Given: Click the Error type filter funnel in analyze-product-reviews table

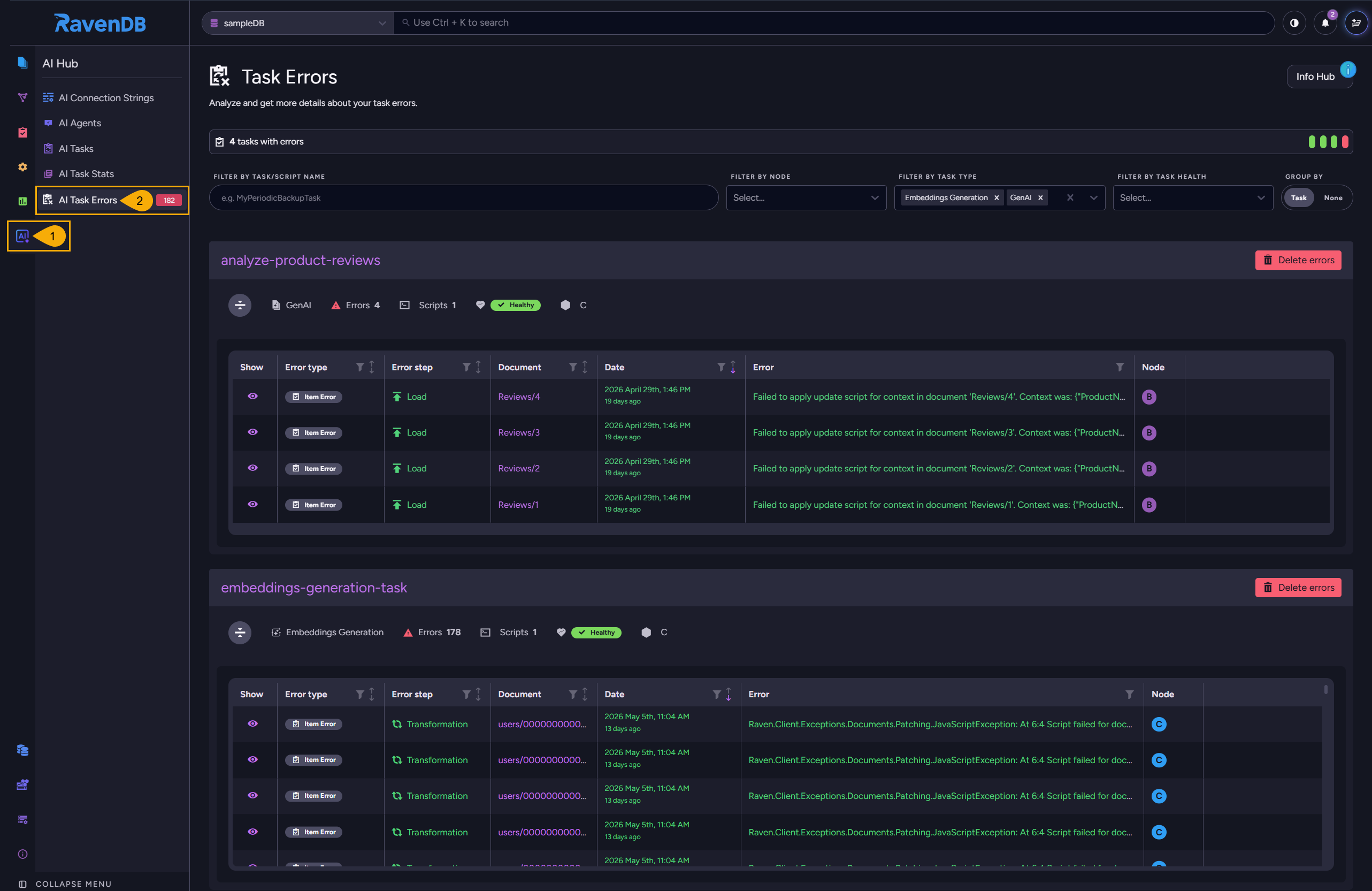Looking at the screenshot, I should point(360,367).
